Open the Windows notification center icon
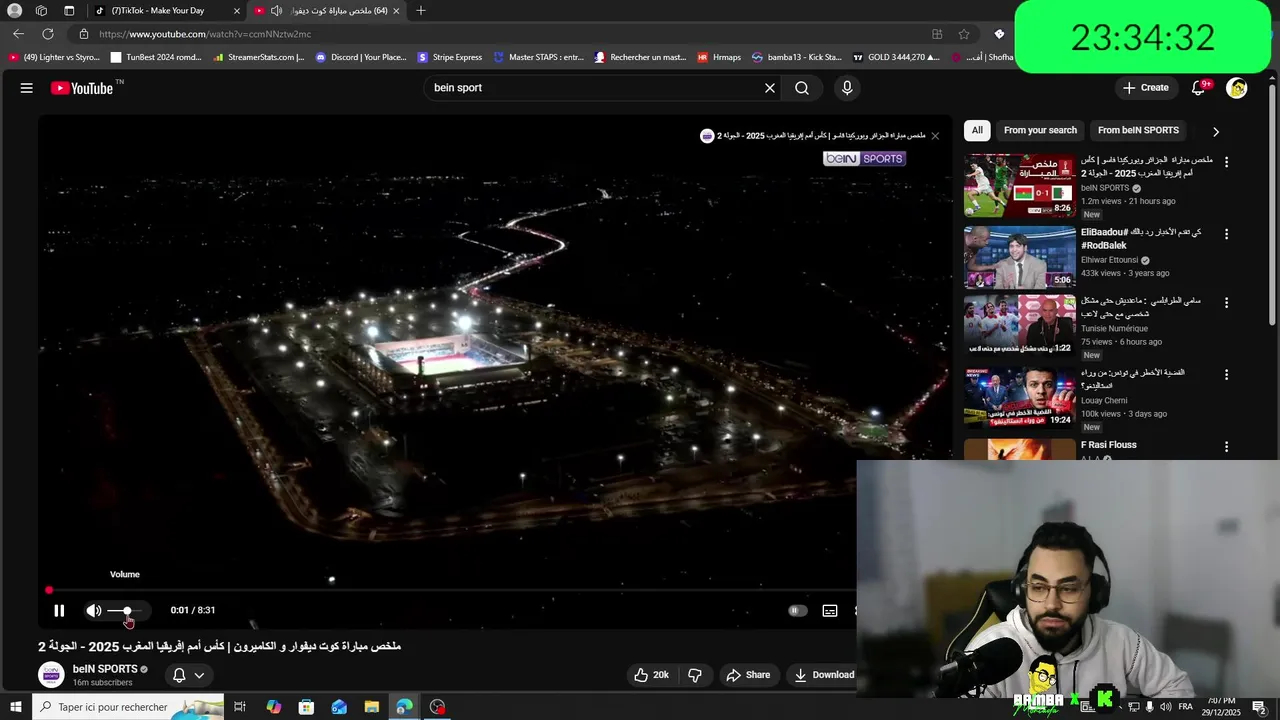The width and height of the screenshot is (1280, 720). pyautogui.click(x=1259, y=707)
